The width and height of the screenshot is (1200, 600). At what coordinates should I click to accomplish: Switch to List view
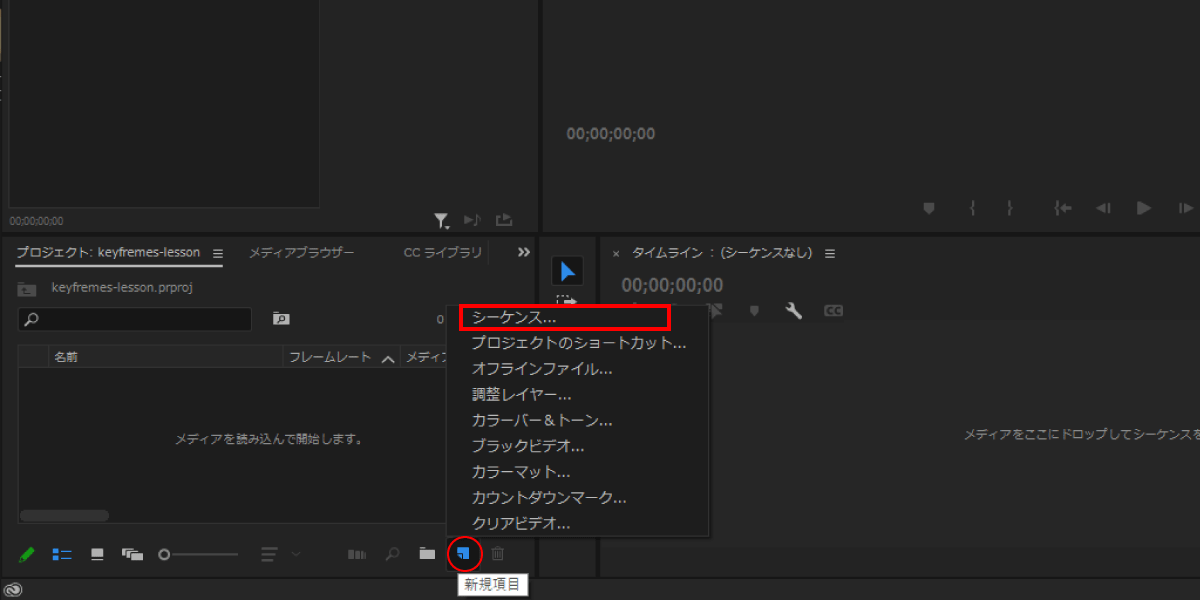click(x=62, y=553)
